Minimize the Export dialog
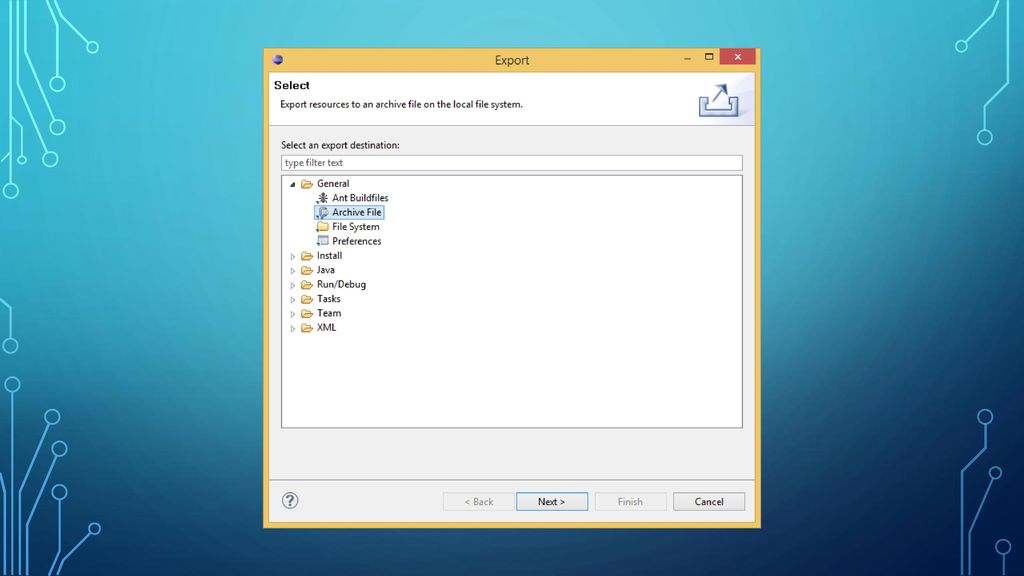 pos(687,57)
